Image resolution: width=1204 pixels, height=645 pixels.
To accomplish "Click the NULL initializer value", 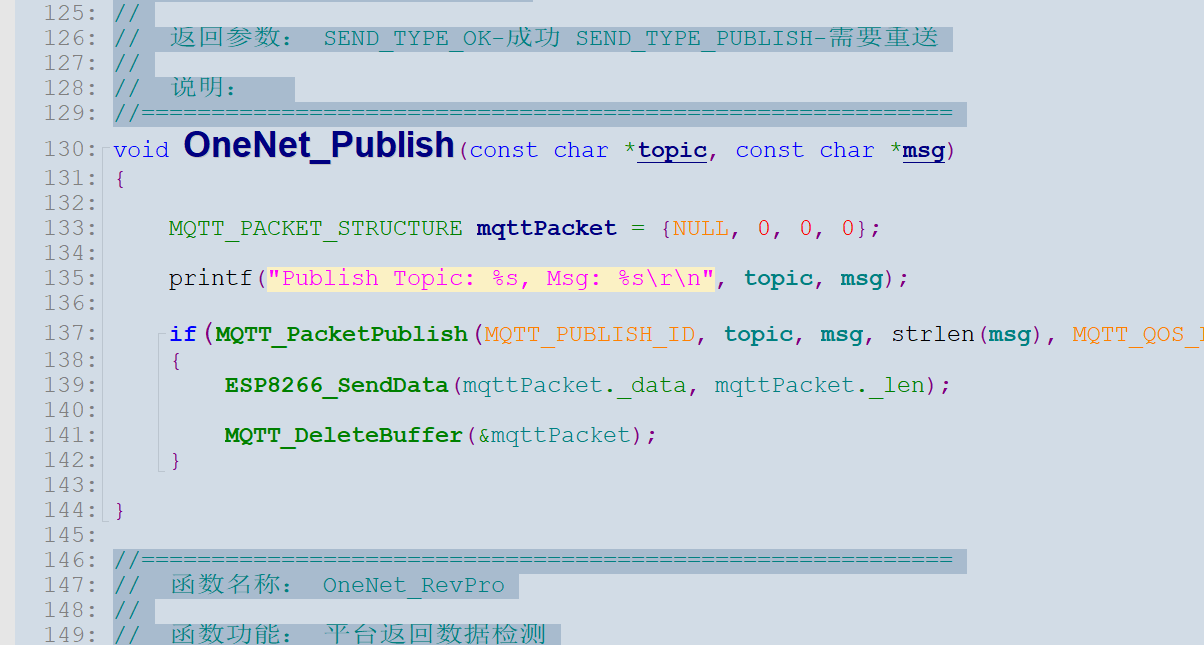I will [x=701, y=228].
